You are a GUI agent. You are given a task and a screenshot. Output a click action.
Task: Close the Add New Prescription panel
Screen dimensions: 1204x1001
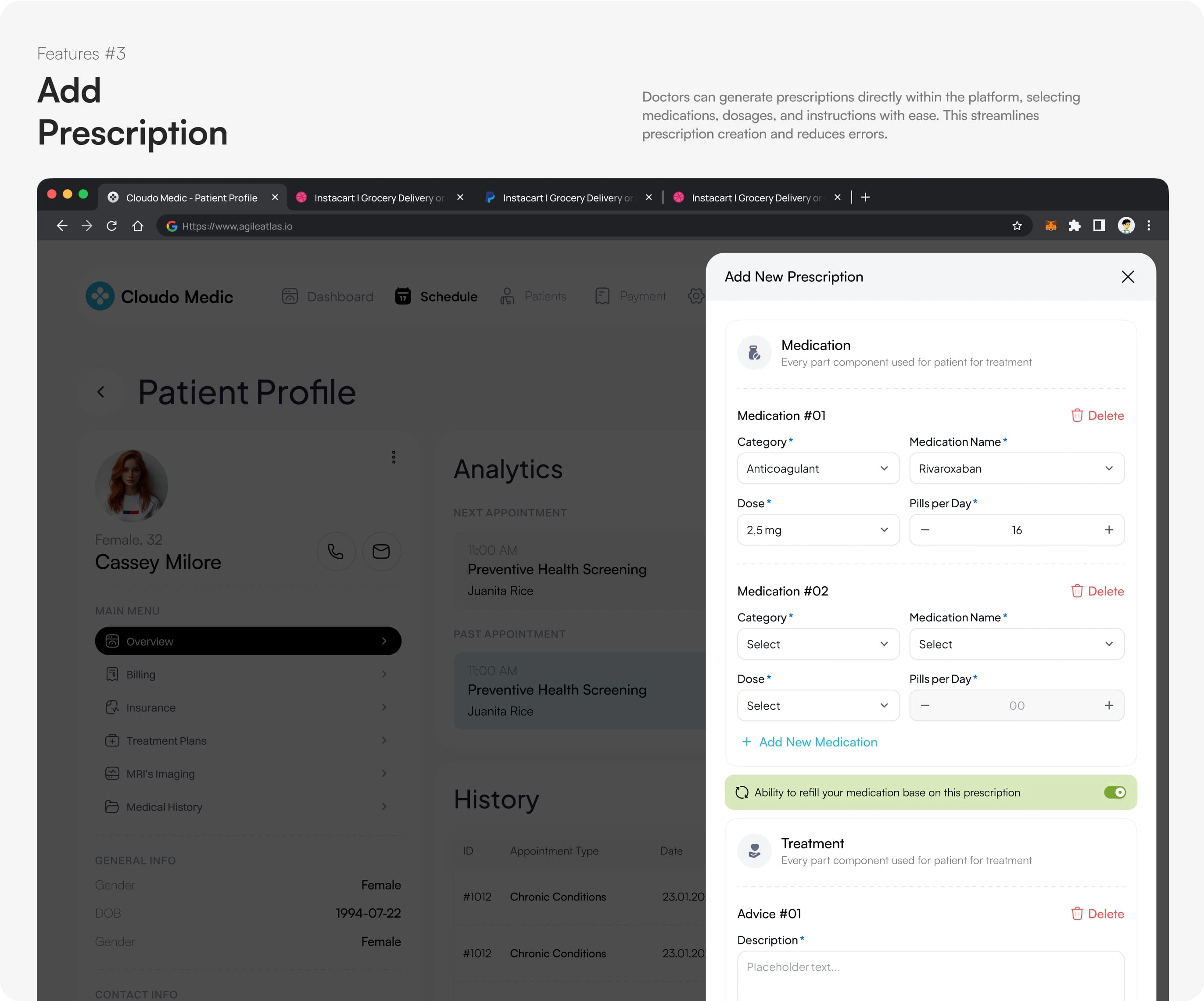(1127, 277)
